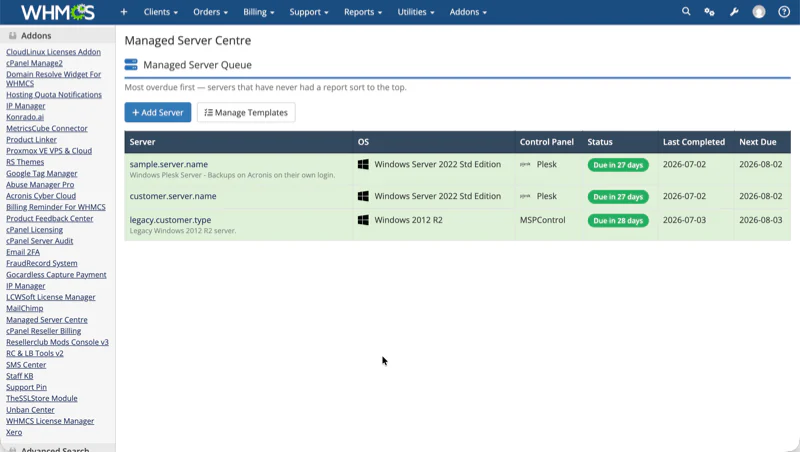Viewport: 800px width, 452px height.
Task: Open cPanel Reseller Billing link
Action: pos(43,331)
